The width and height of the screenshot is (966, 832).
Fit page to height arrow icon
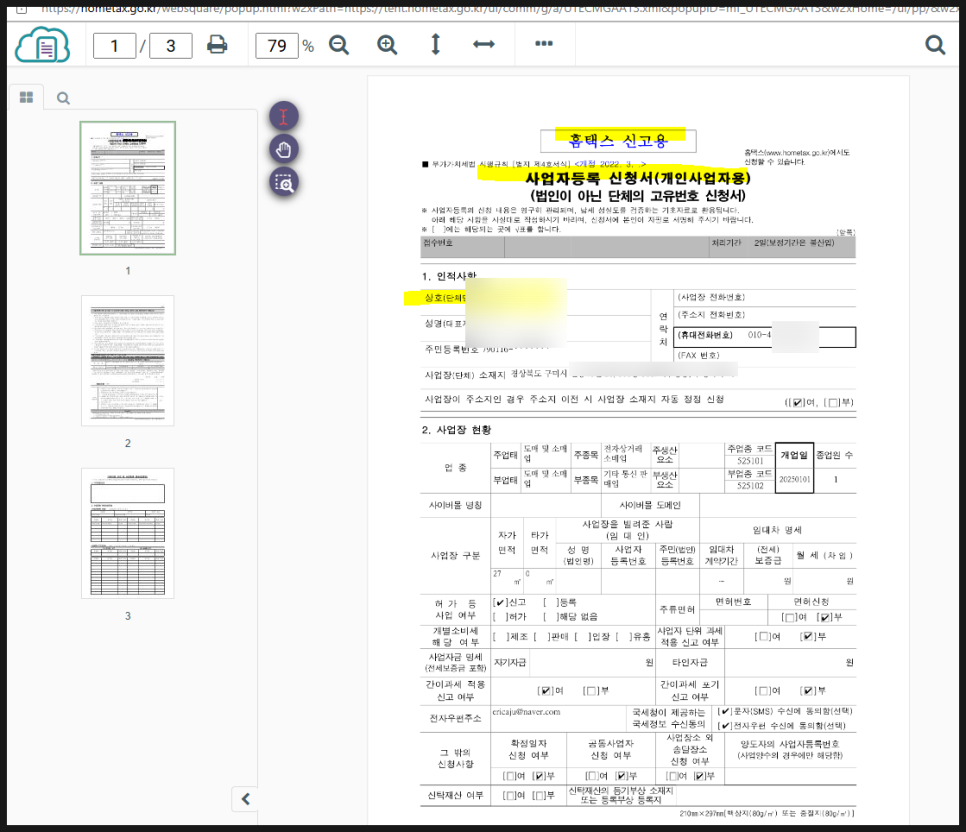point(435,45)
